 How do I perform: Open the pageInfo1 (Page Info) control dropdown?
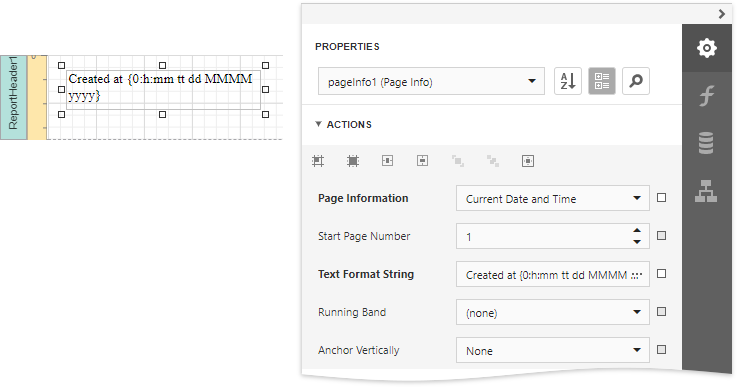pyautogui.click(x=431, y=81)
